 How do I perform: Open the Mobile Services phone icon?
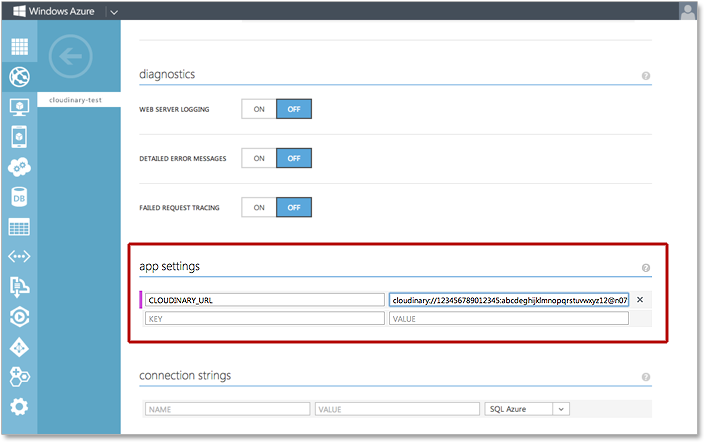click(19, 137)
